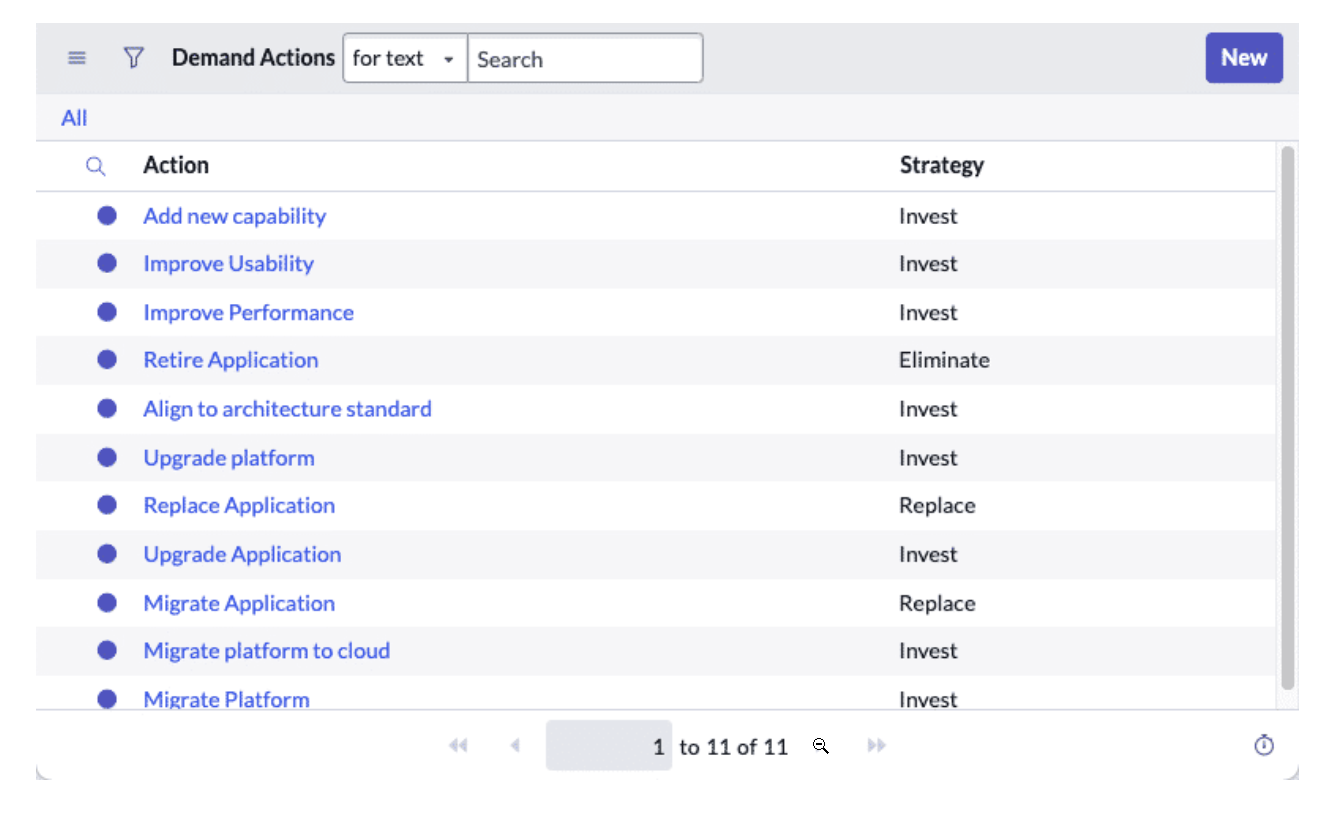
Task: Click the page number box showing 1
Action: [608, 745]
